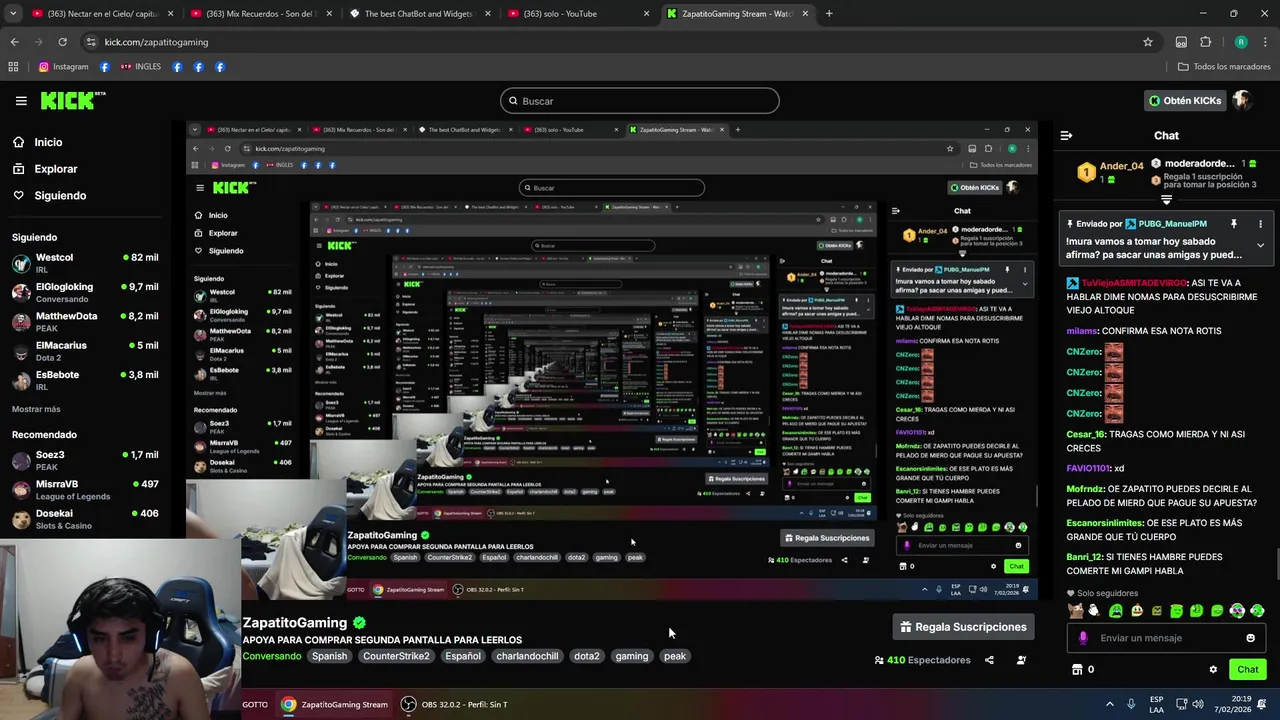Expand the gift leaderboard
Screen dimensions: 1280x720
coord(1166,200)
